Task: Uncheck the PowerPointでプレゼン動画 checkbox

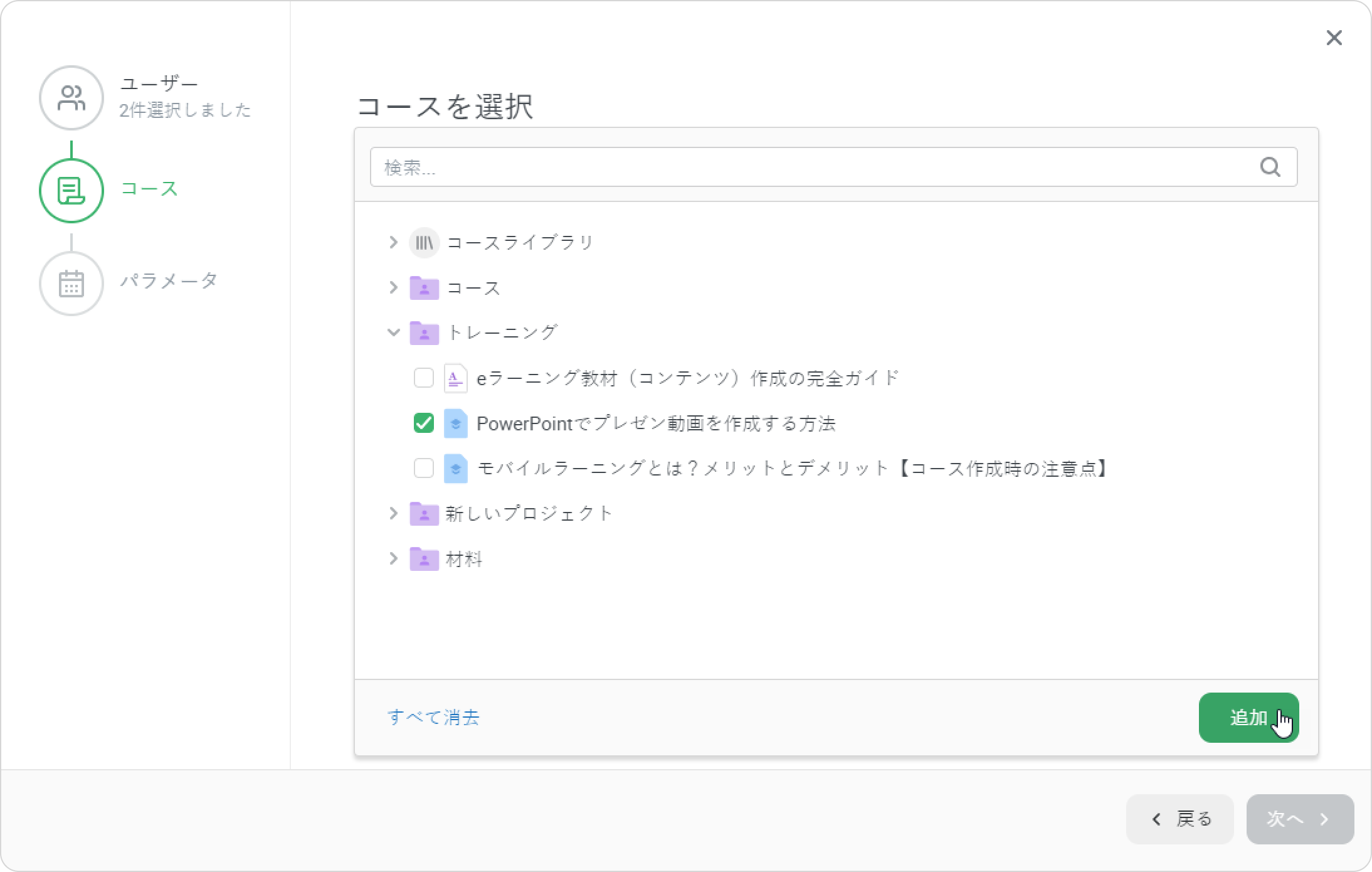Action: point(424,423)
